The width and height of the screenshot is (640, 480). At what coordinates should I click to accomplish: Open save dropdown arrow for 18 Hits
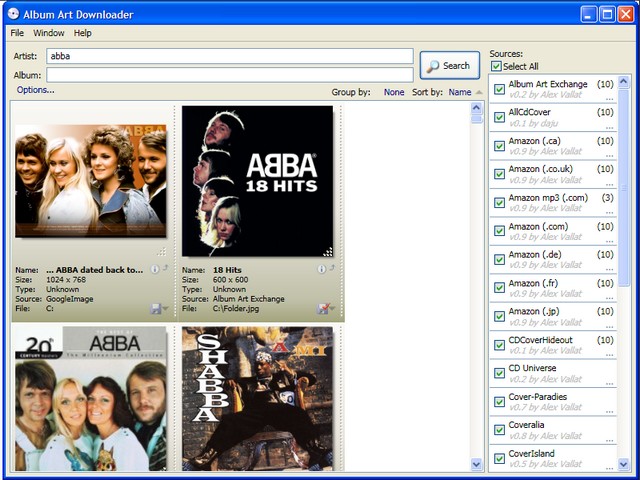332,309
